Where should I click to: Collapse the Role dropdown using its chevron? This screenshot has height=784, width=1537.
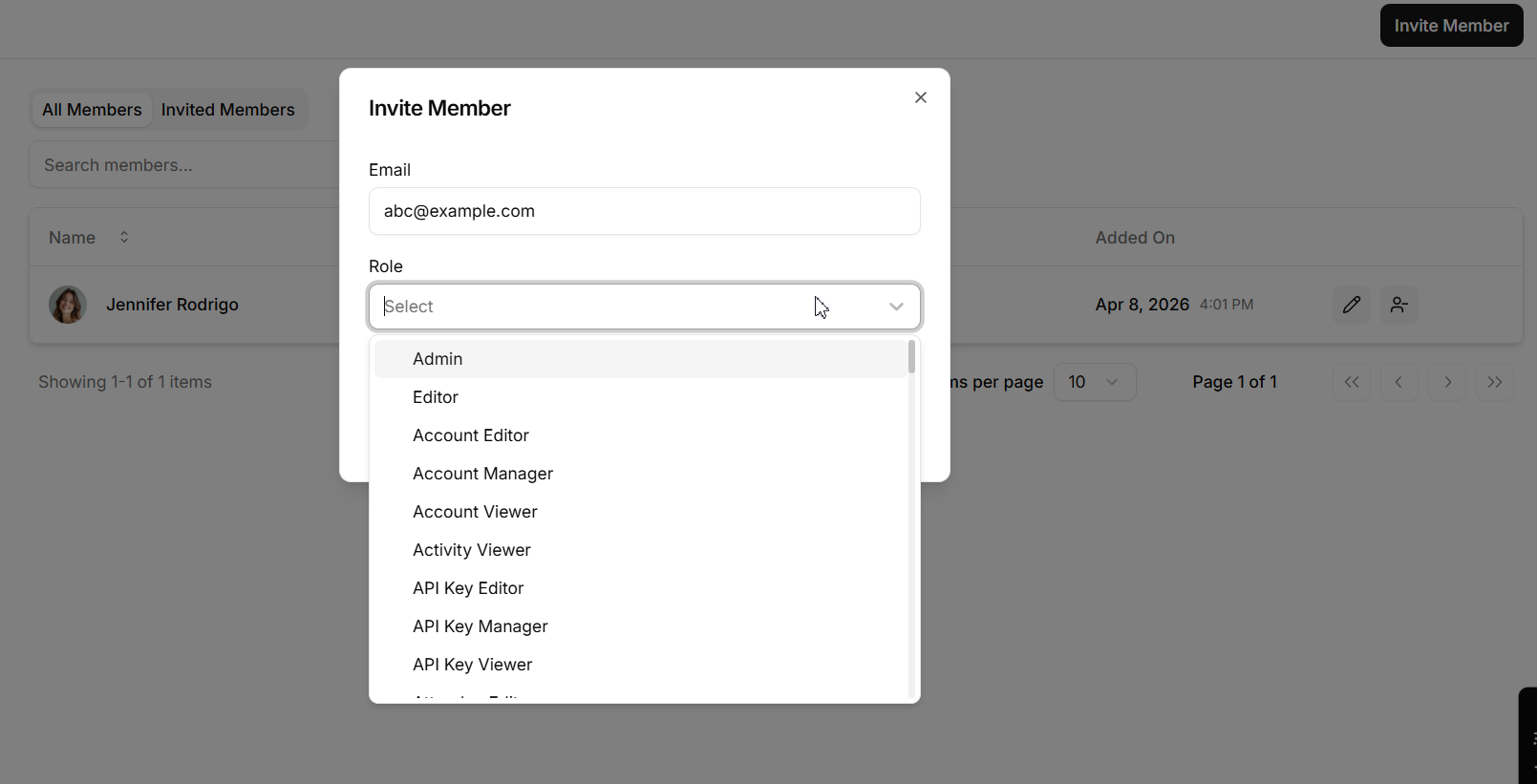[895, 307]
